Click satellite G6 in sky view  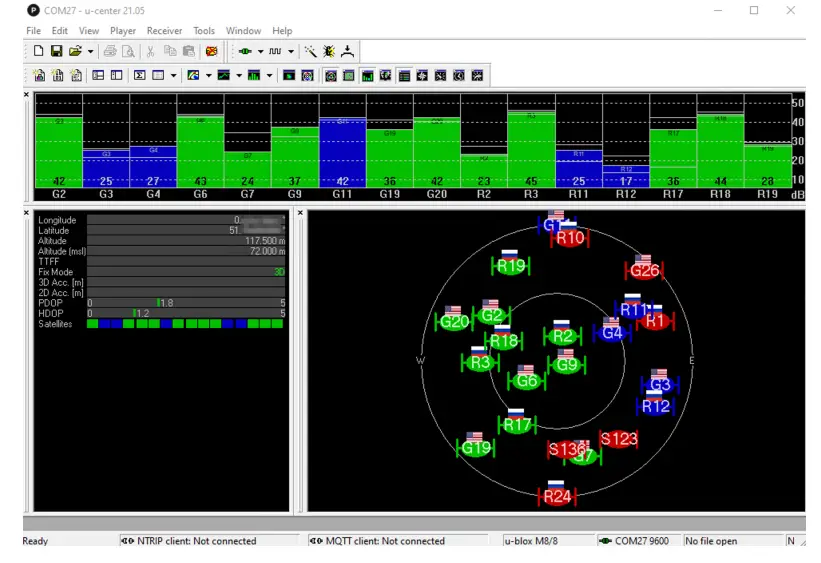click(526, 381)
